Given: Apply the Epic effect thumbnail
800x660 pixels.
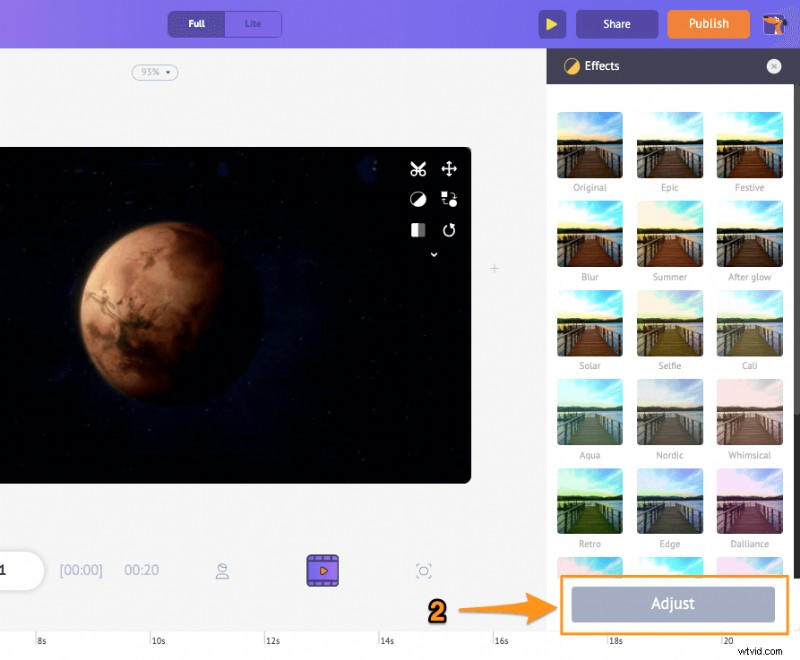Looking at the screenshot, I should point(669,143).
